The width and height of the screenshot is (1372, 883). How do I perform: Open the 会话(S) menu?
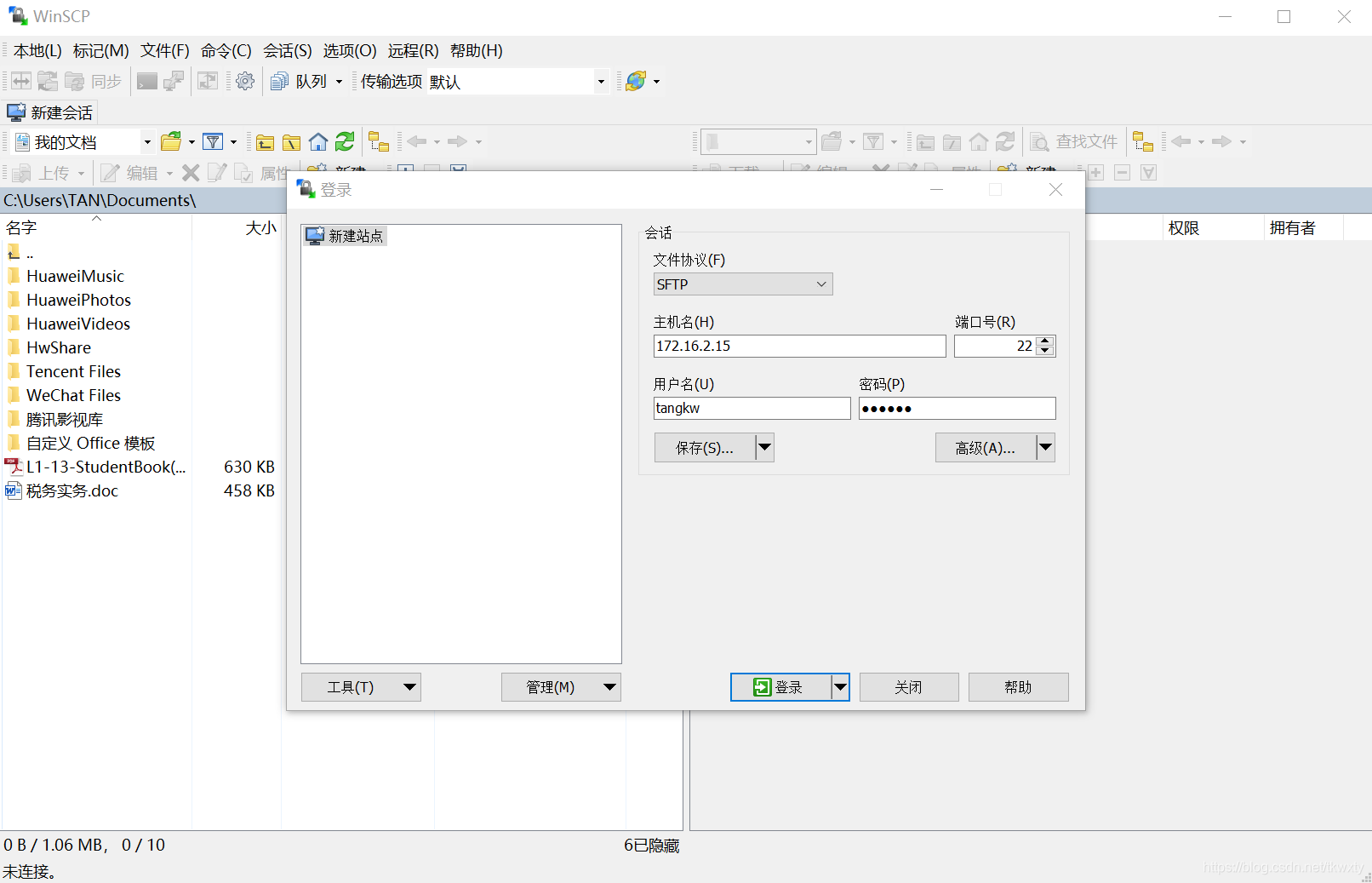(x=287, y=51)
